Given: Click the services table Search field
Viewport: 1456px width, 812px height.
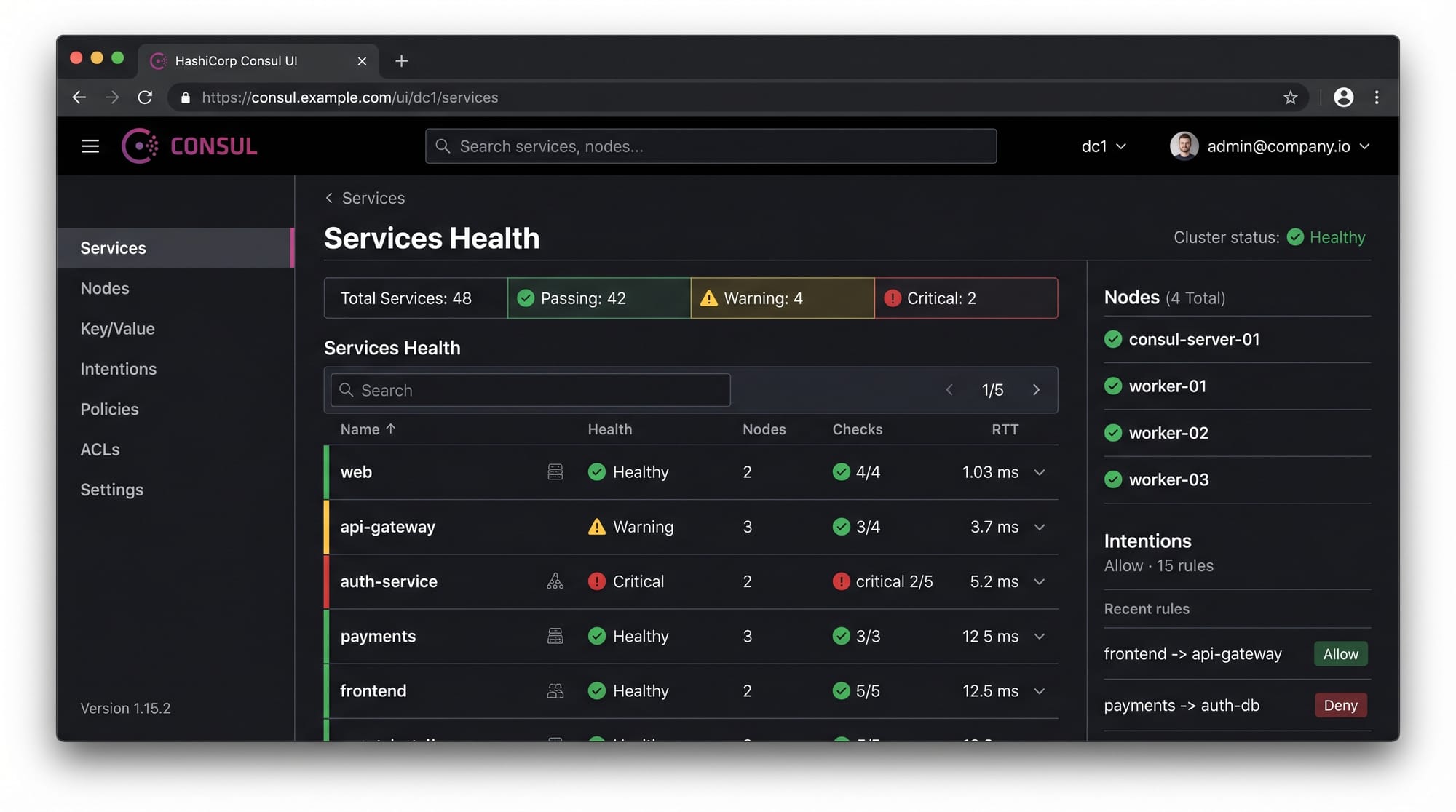Looking at the screenshot, I should pos(530,390).
